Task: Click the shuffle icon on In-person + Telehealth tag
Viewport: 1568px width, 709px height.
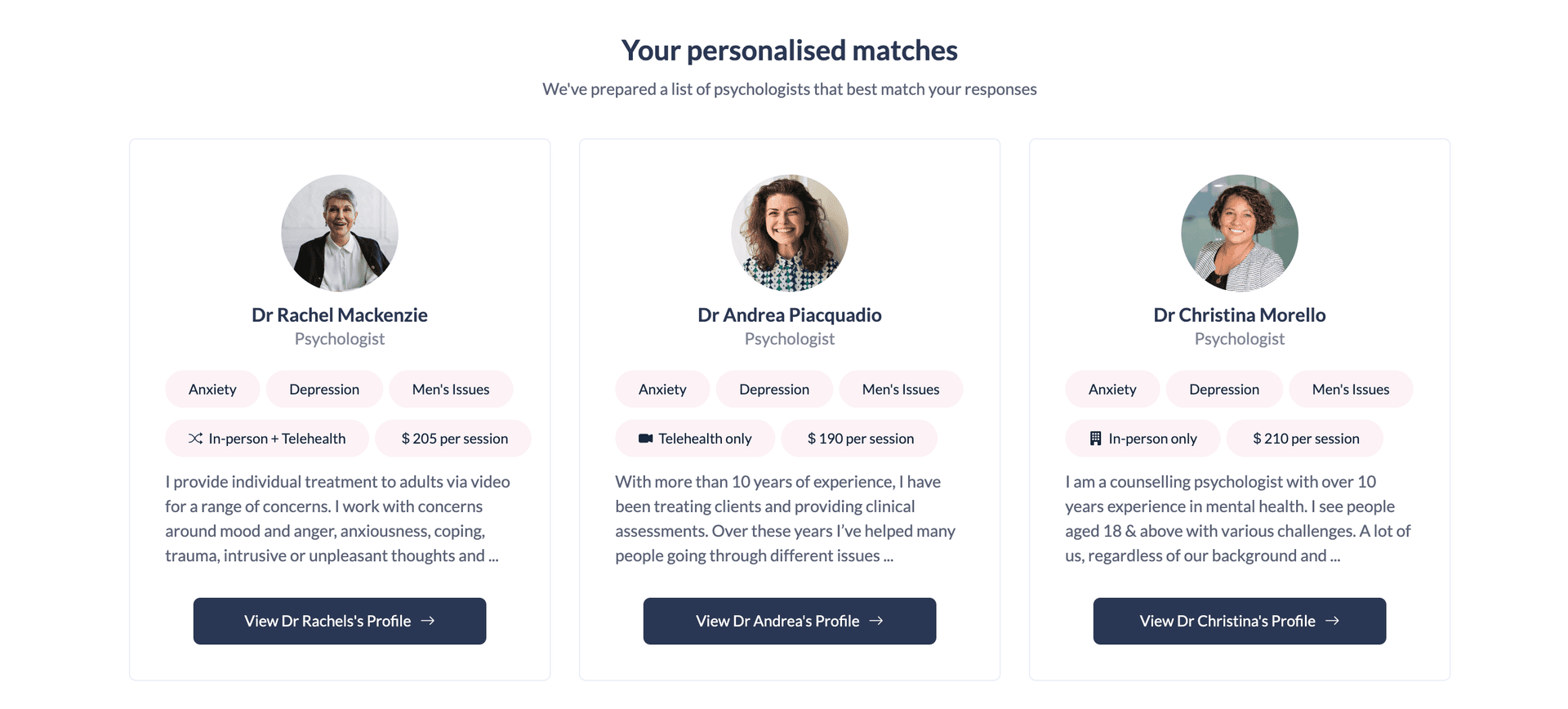Action: click(x=195, y=438)
